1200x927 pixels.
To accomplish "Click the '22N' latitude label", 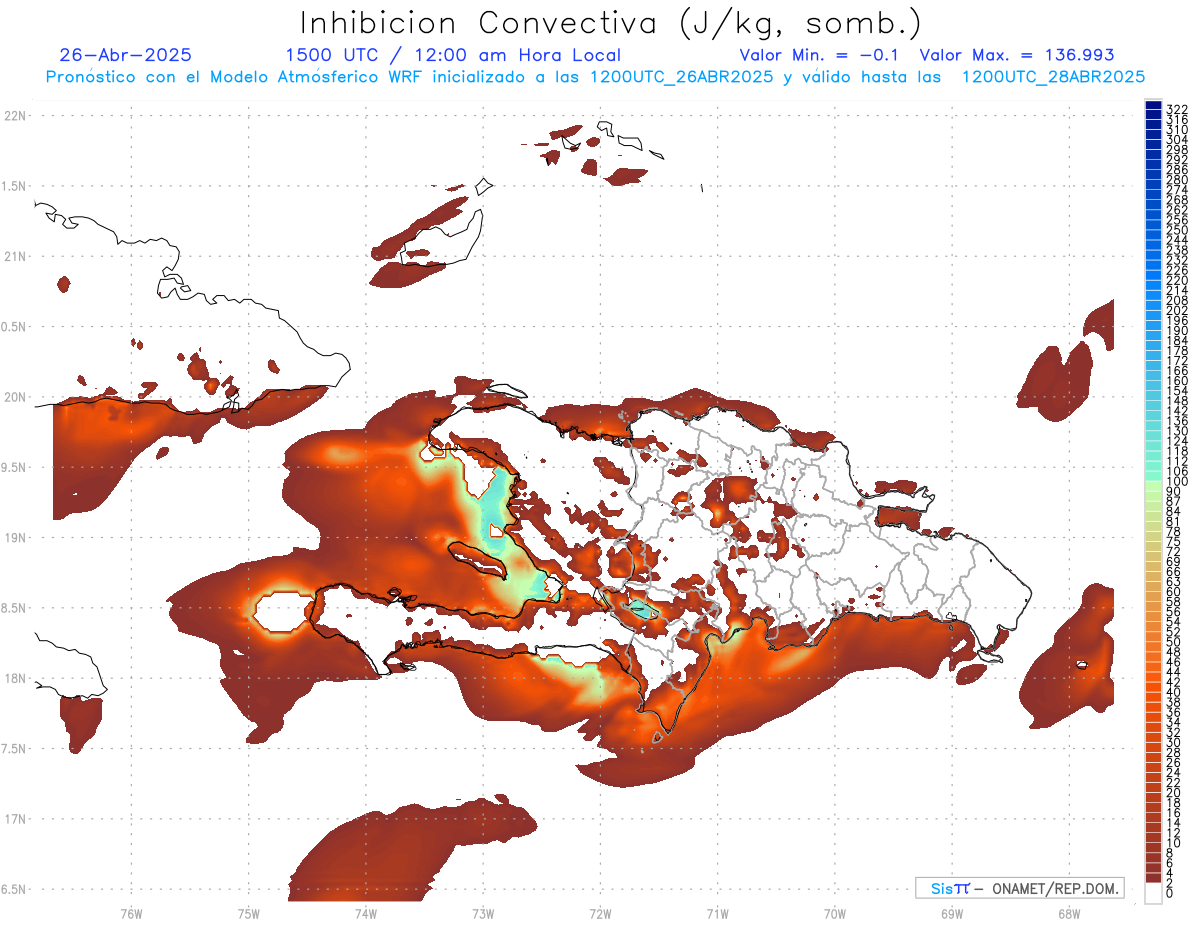I will (15, 116).
